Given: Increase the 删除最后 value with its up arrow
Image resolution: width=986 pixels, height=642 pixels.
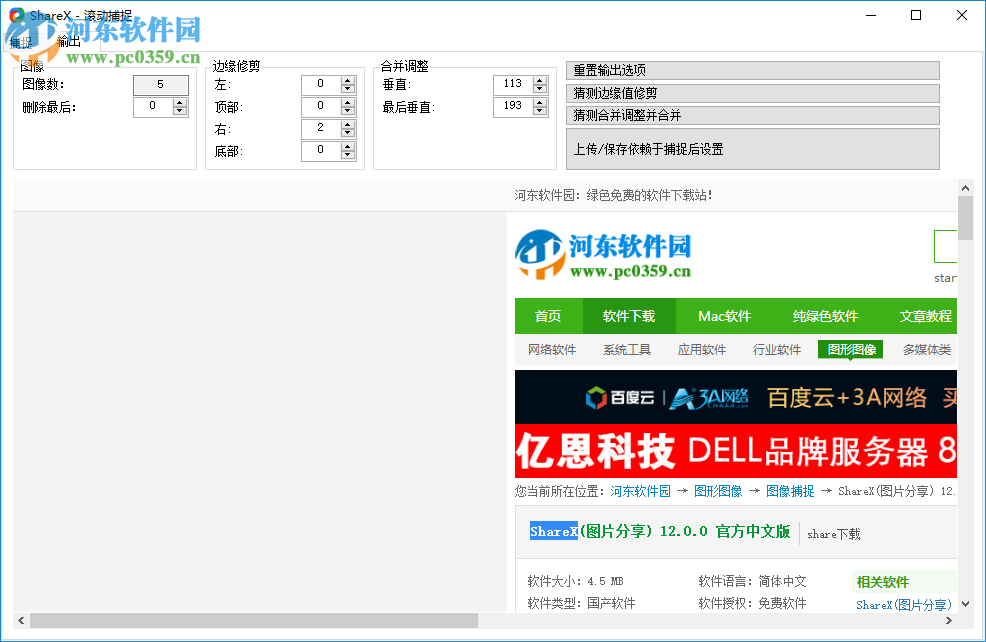Looking at the screenshot, I should [178, 101].
